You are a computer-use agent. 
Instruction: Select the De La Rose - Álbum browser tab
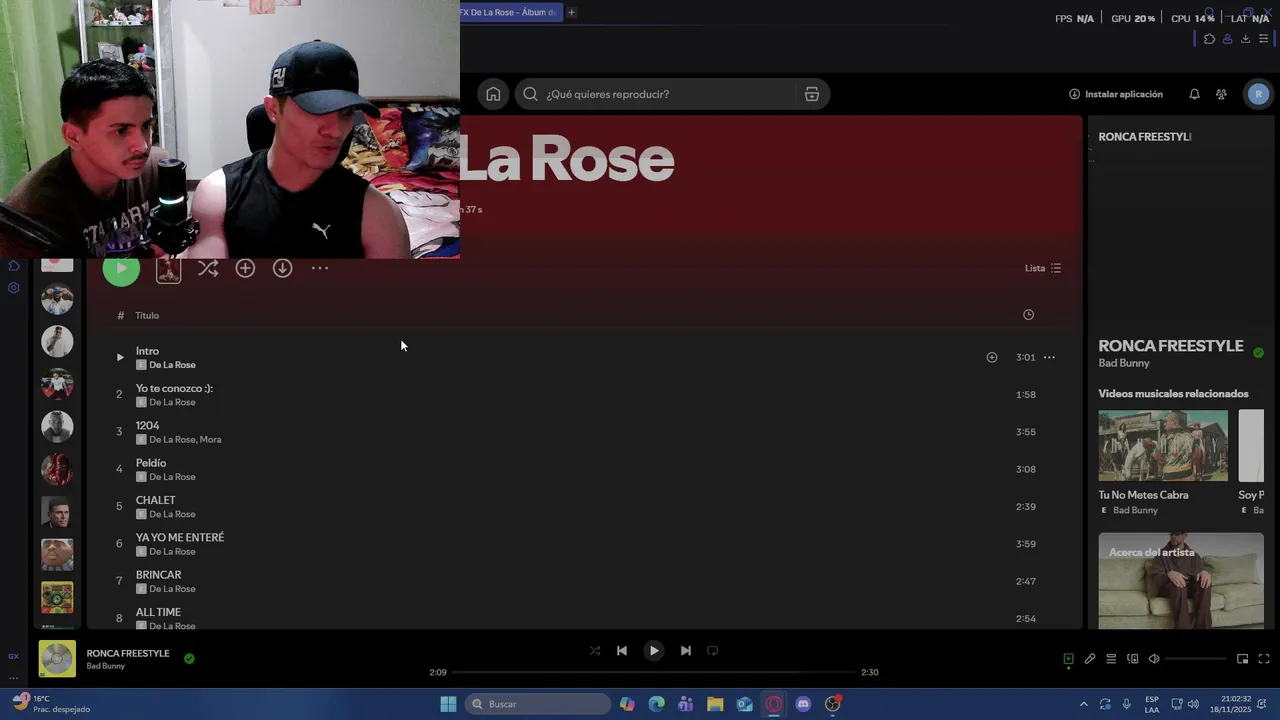tap(510, 13)
